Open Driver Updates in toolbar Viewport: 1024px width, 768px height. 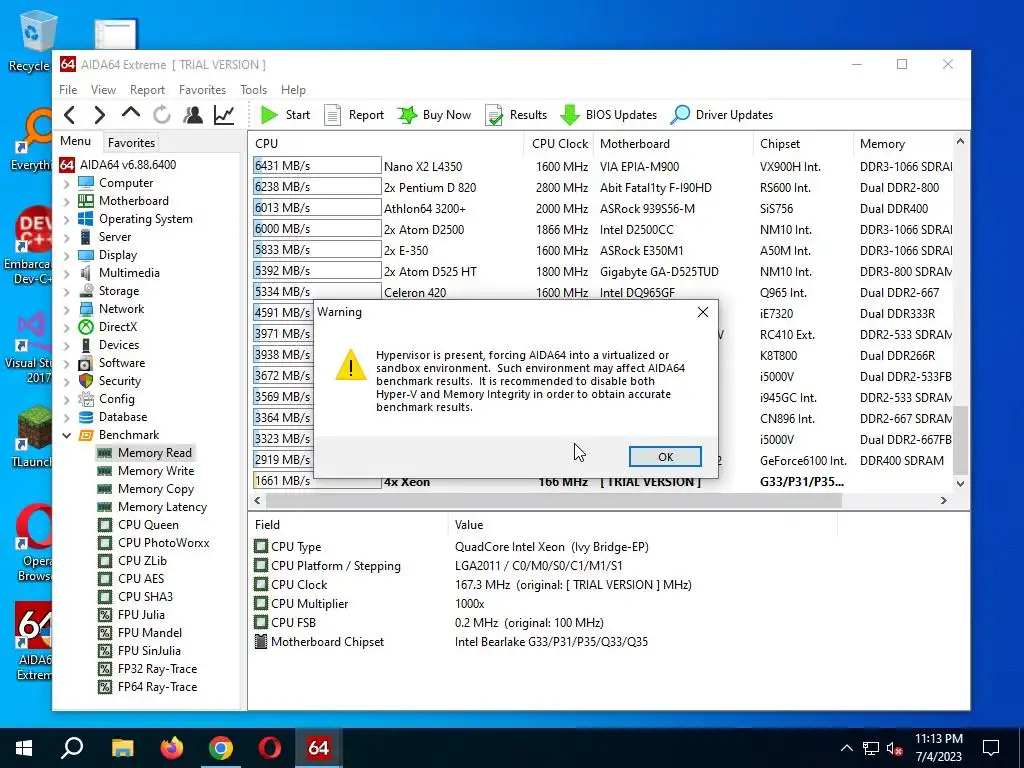722,115
